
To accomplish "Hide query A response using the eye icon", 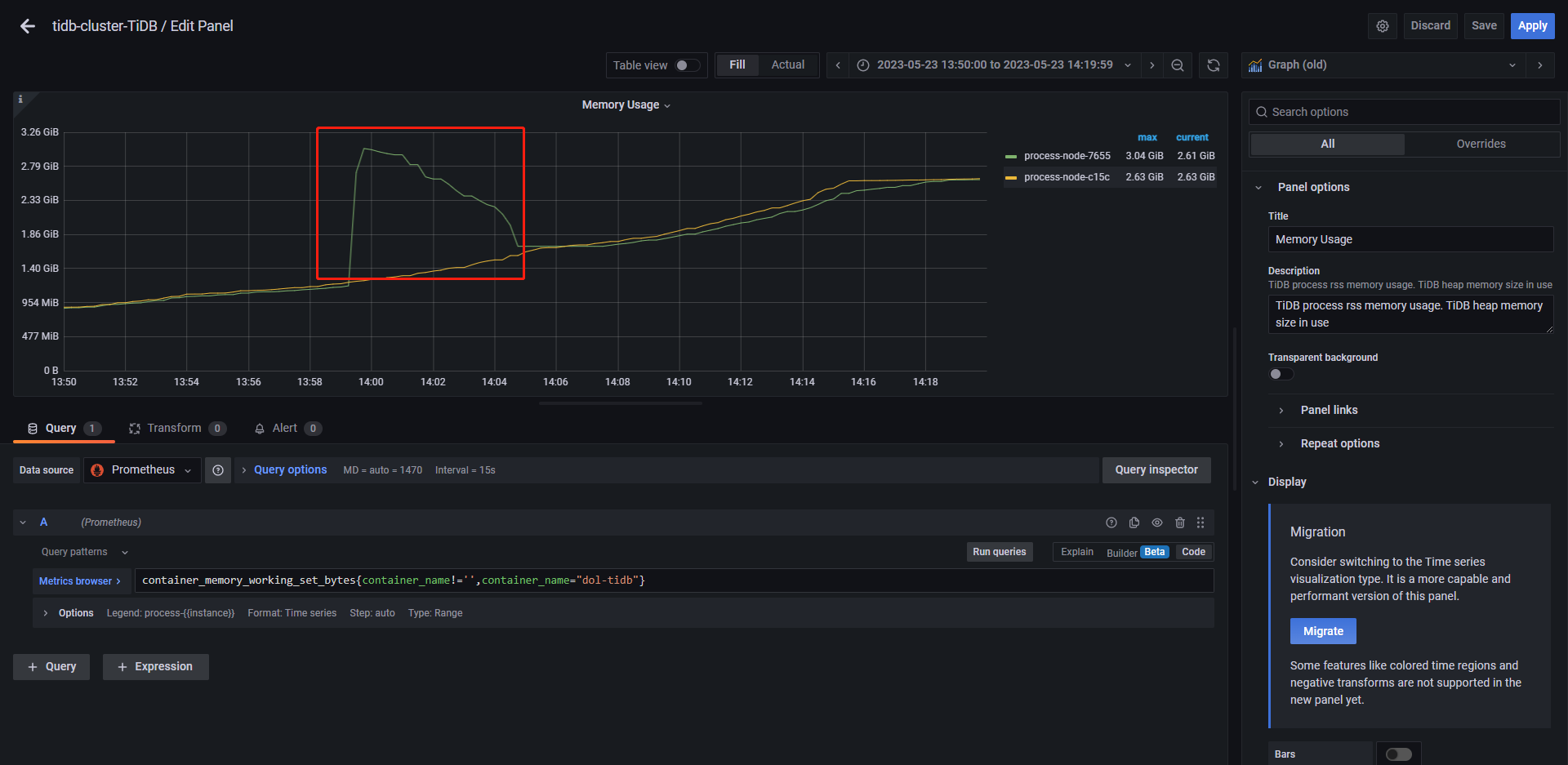I will (x=1156, y=523).
